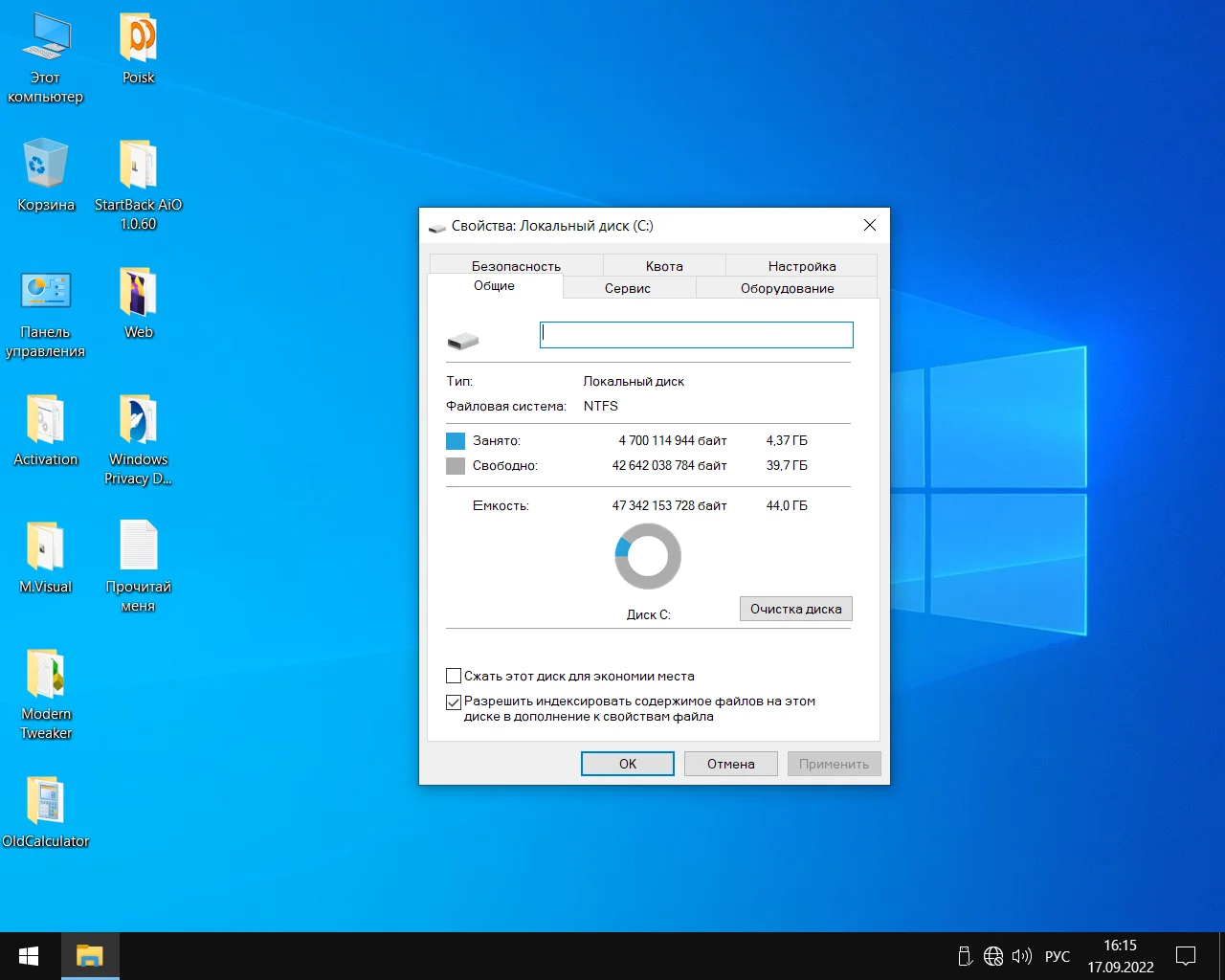
Task: Open File Explorer from the taskbar
Action: tap(90, 956)
